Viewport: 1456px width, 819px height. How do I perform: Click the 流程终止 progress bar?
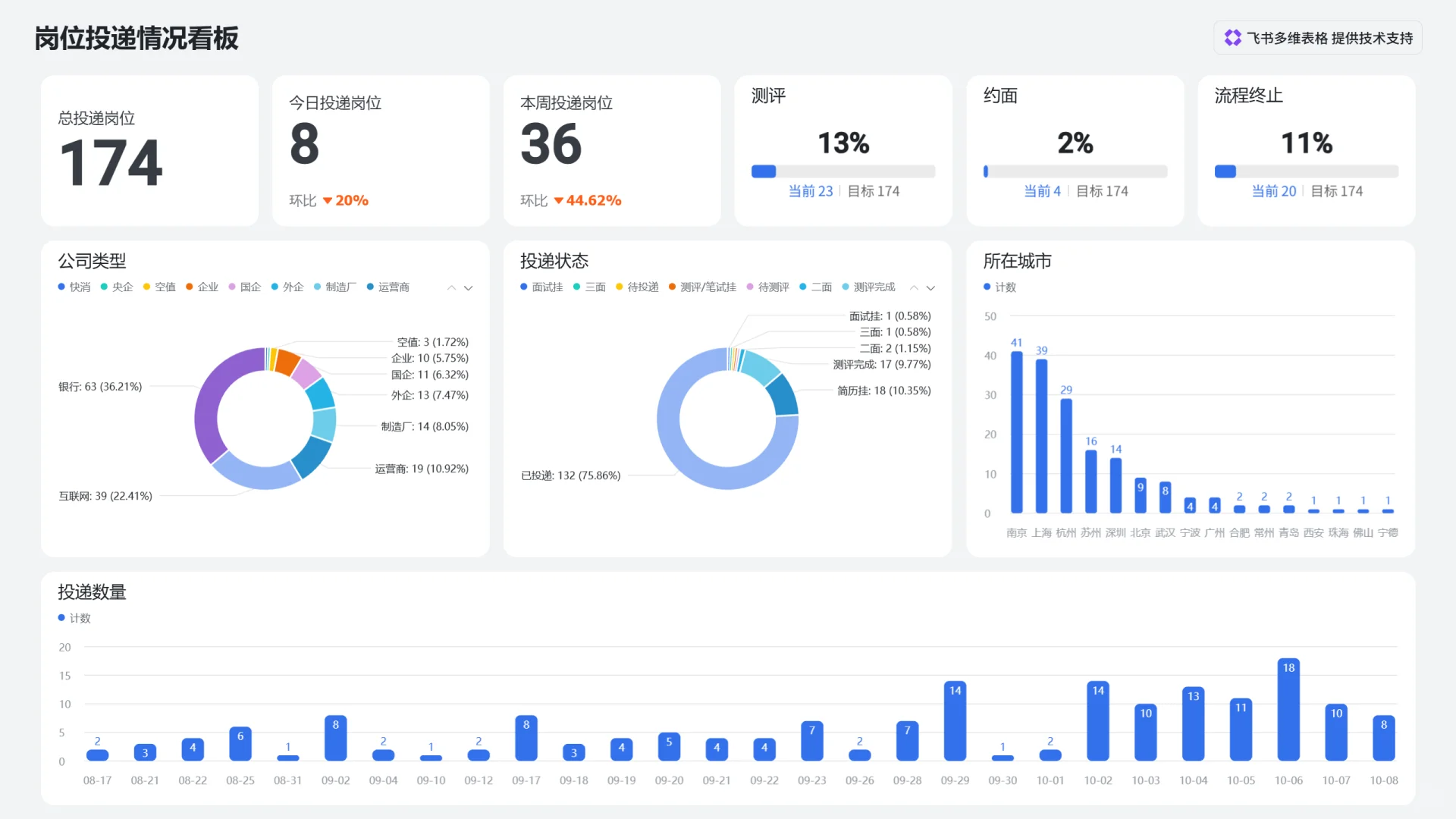(1306, 171)
